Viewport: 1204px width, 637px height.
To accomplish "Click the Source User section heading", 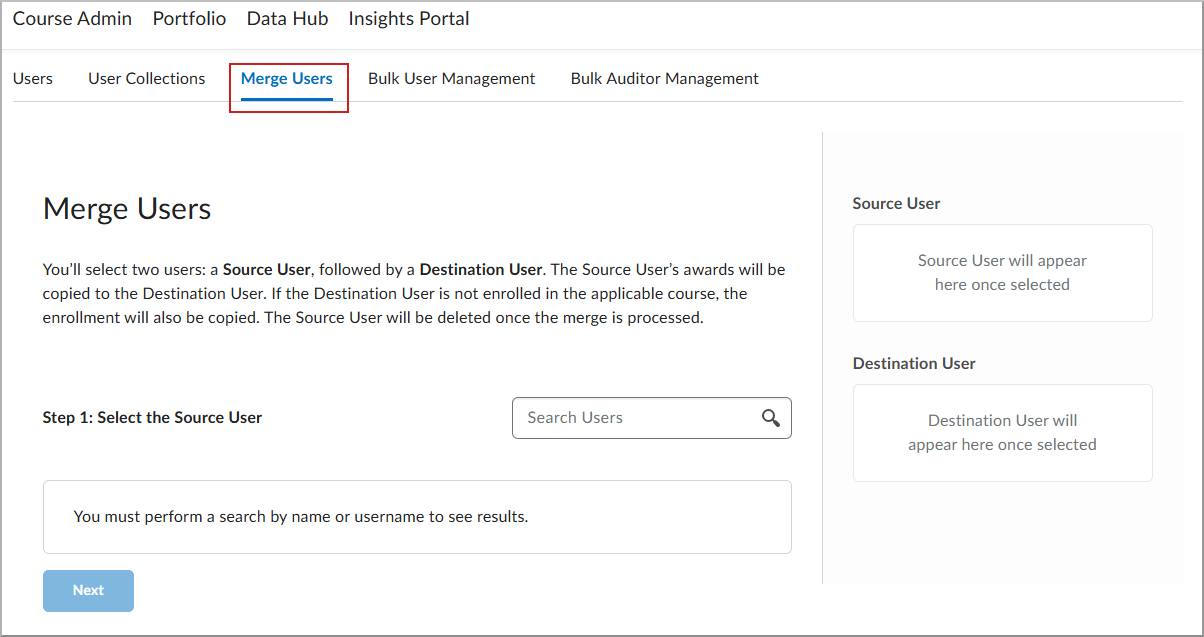I will click(x=895, y=203).
